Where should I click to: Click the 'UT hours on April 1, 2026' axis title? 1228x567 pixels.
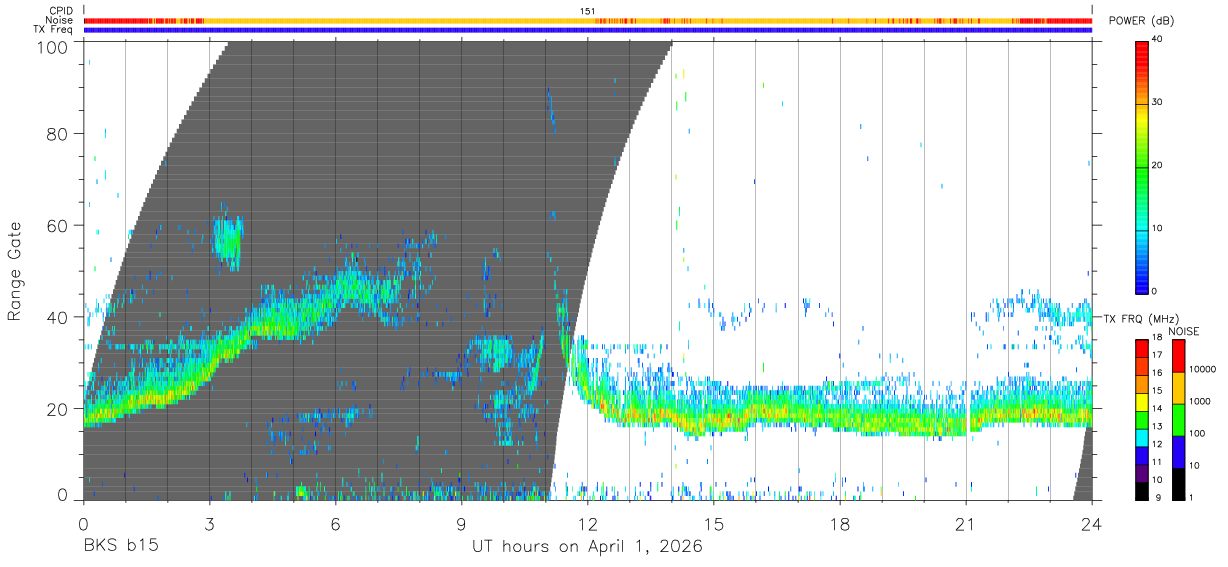coord(587,547)
